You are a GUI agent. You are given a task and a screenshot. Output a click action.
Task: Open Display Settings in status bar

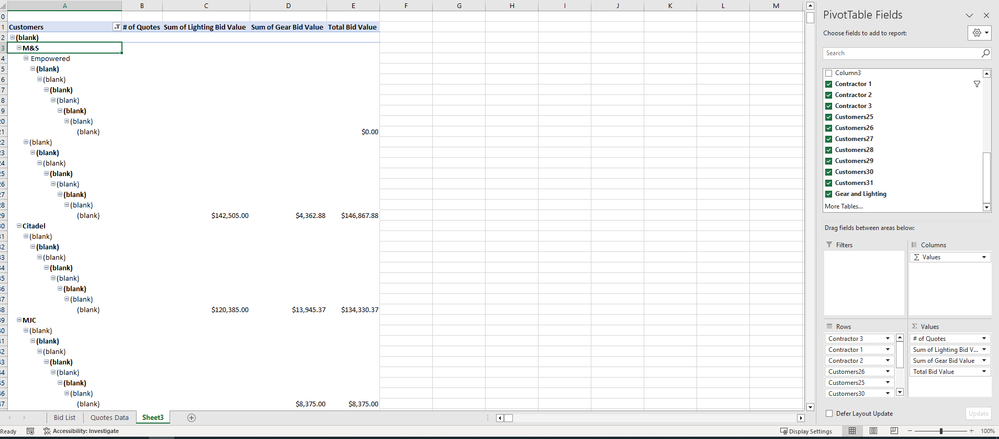805,431
